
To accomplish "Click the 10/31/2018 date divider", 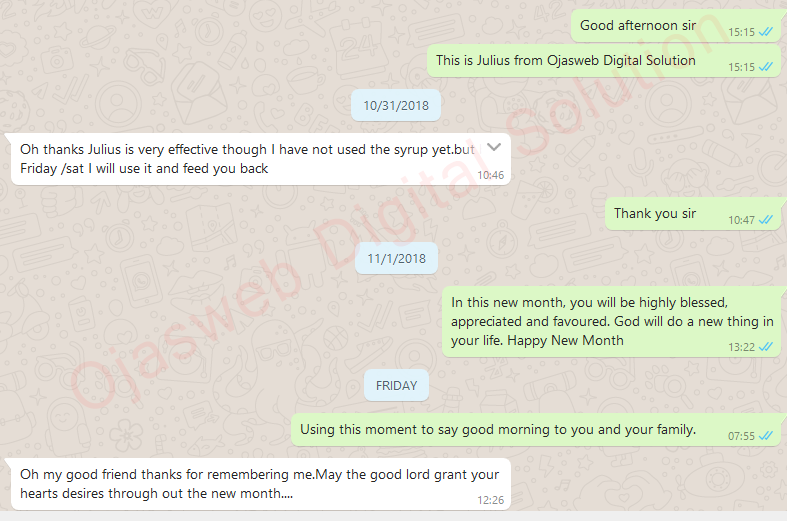I will pos(396,105).
